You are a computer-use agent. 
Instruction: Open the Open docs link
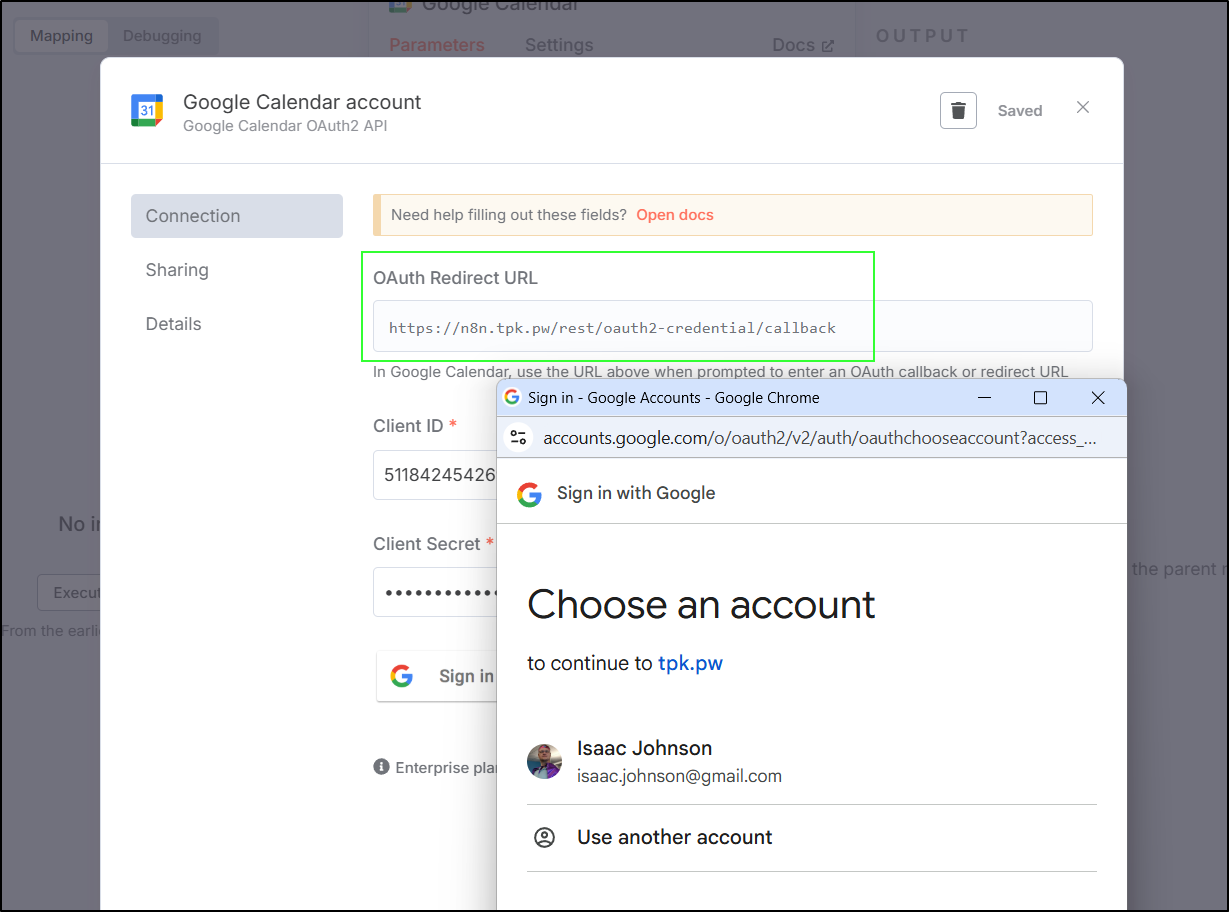[x=674, y=215]
